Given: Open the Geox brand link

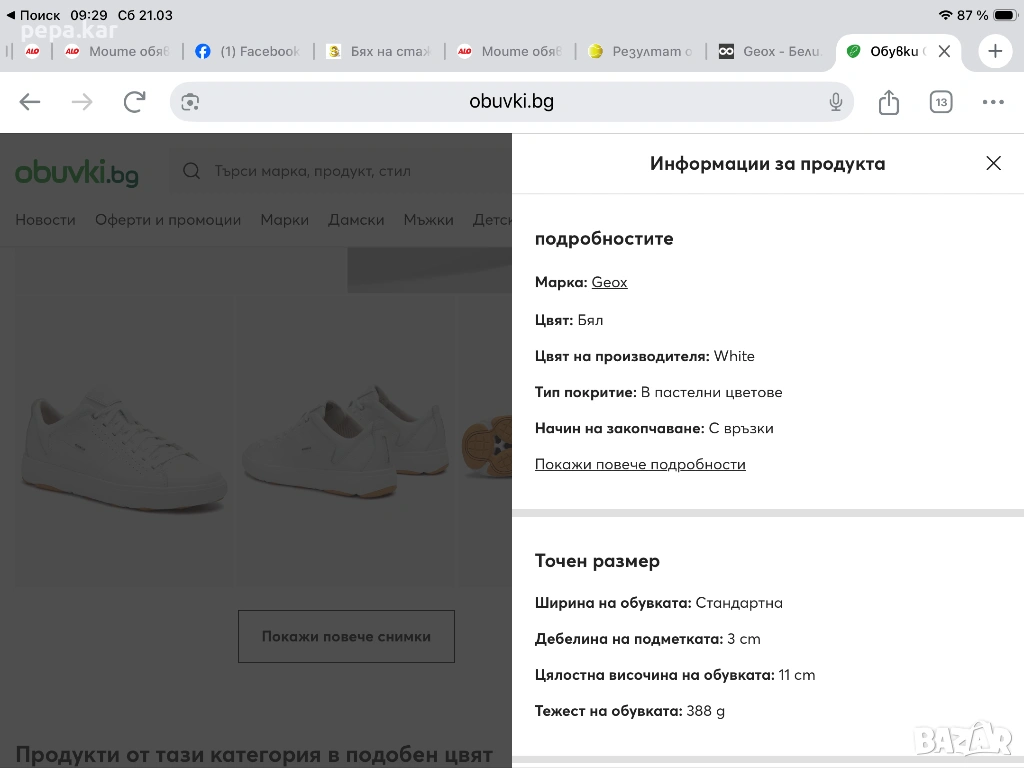Looking at the screenshot, I should 609,283.
